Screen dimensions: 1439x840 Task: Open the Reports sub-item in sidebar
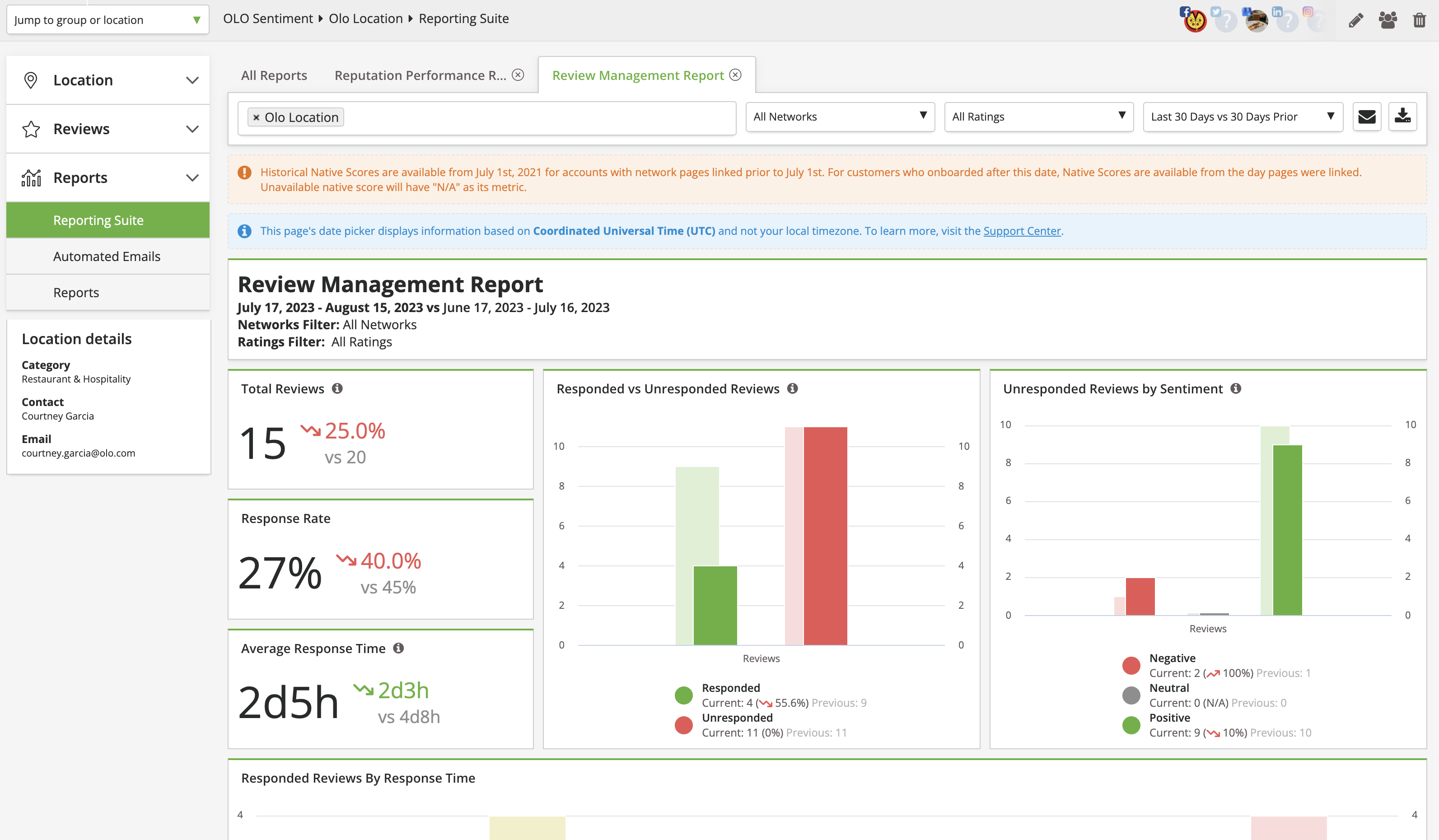[108, 292]
